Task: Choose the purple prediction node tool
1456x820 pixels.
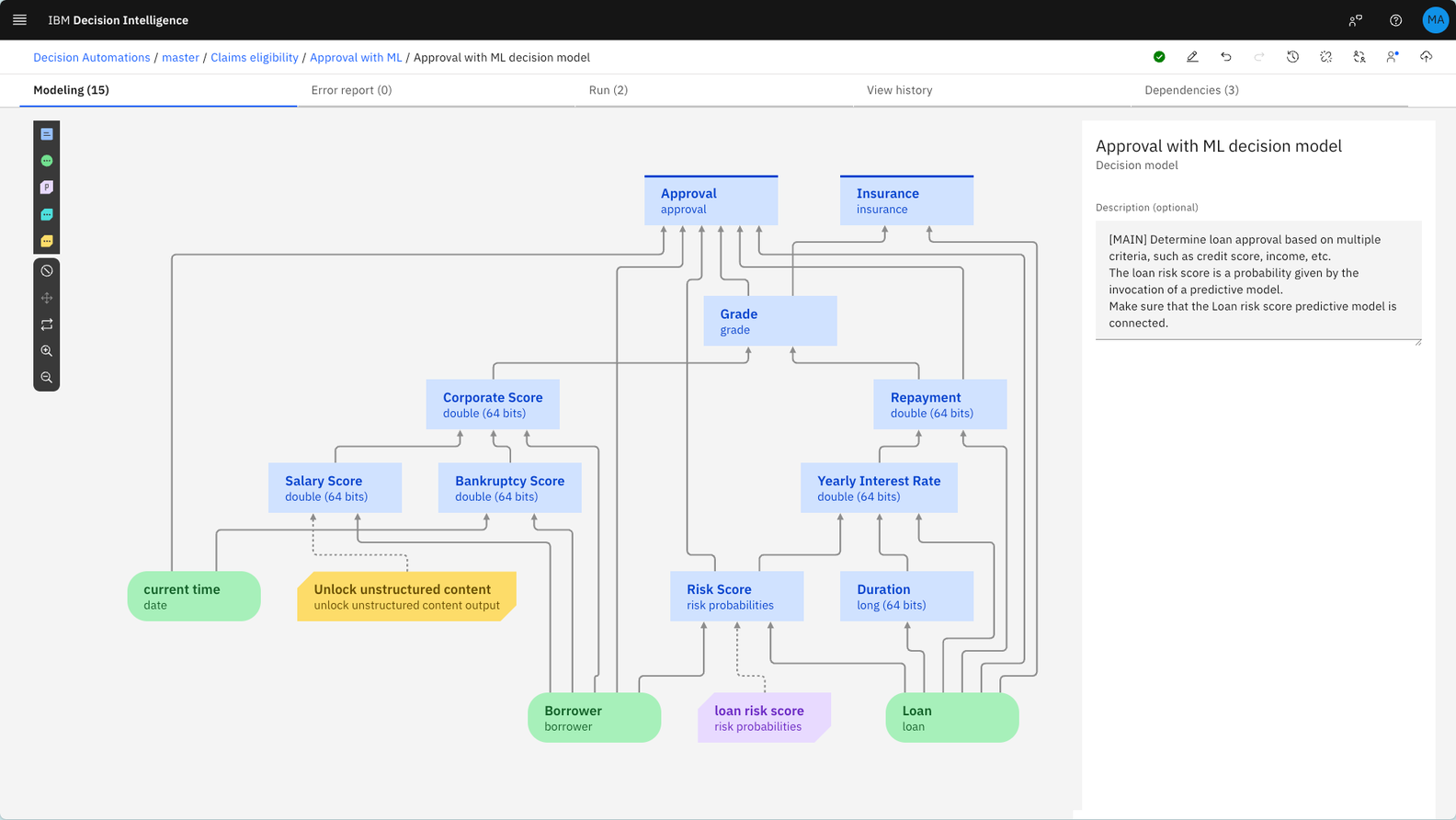Action: point(47,188)
